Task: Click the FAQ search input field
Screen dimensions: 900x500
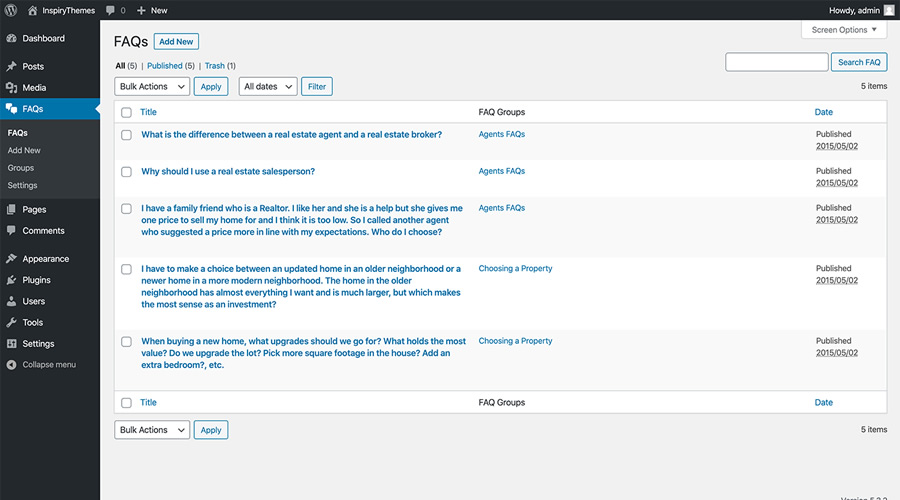Action: tap(777, 62)
